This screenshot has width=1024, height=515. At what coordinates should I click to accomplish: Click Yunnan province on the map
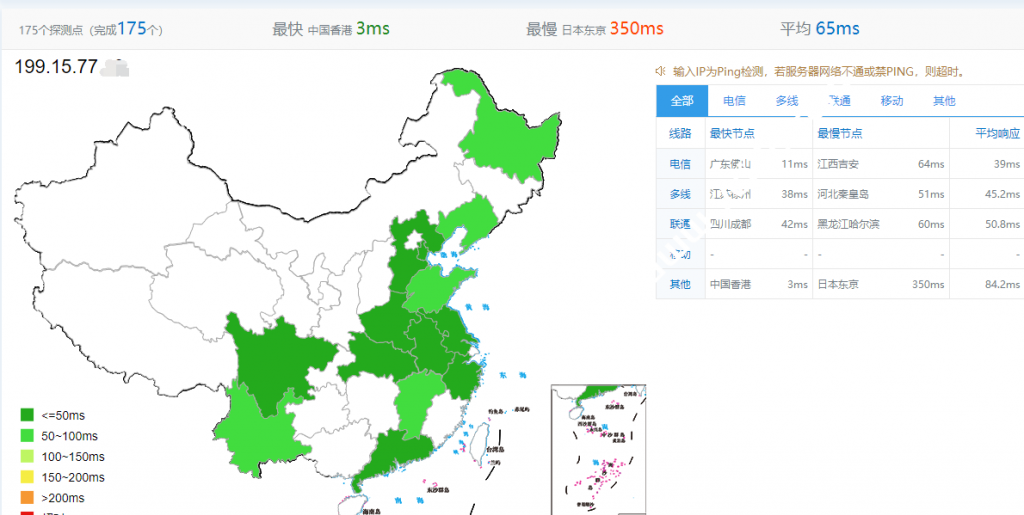point(261,431)
